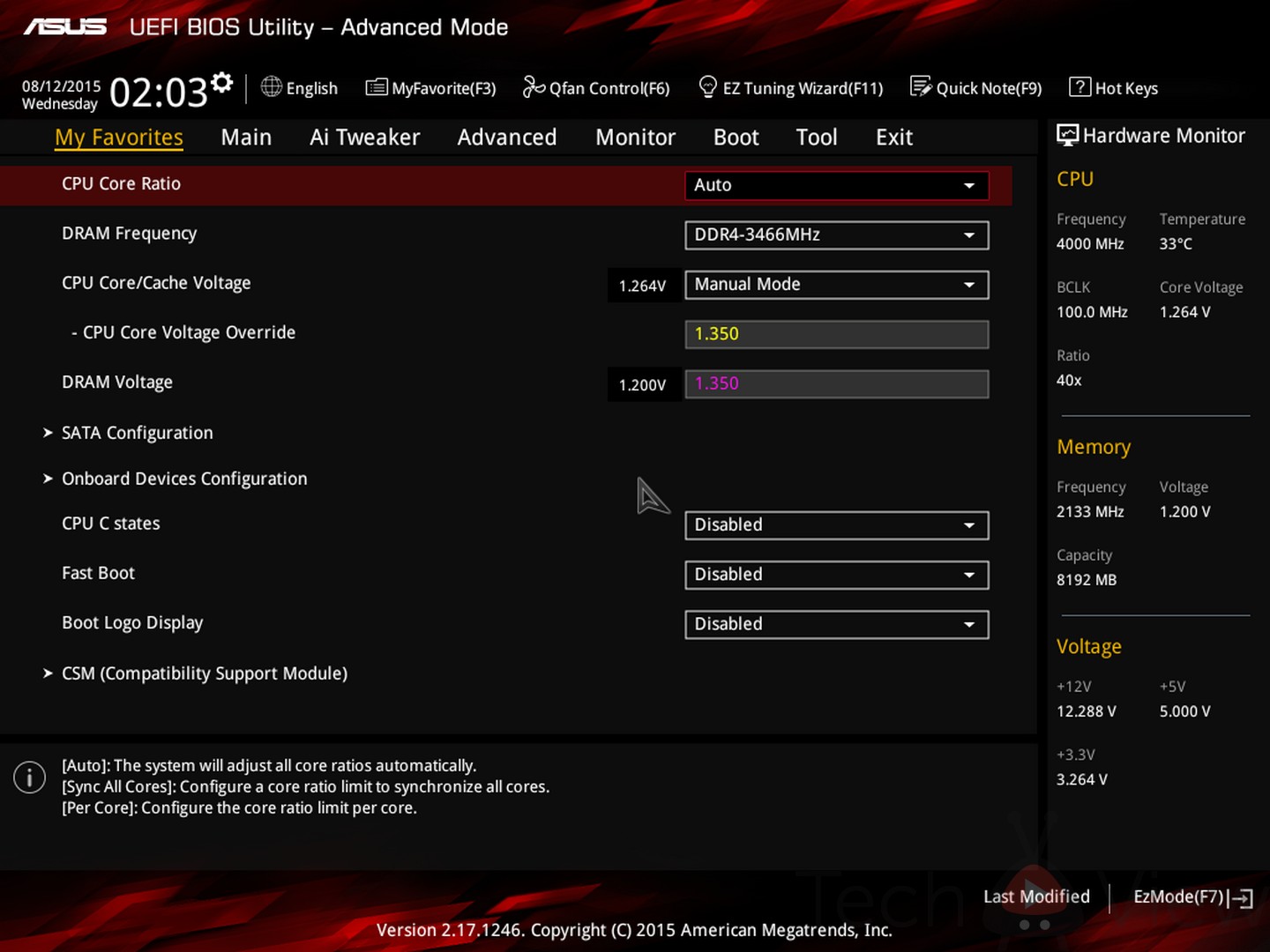Expand SATA Configuration submenu
This screenshot has height=952, width=1270.
tap(137, 433)
